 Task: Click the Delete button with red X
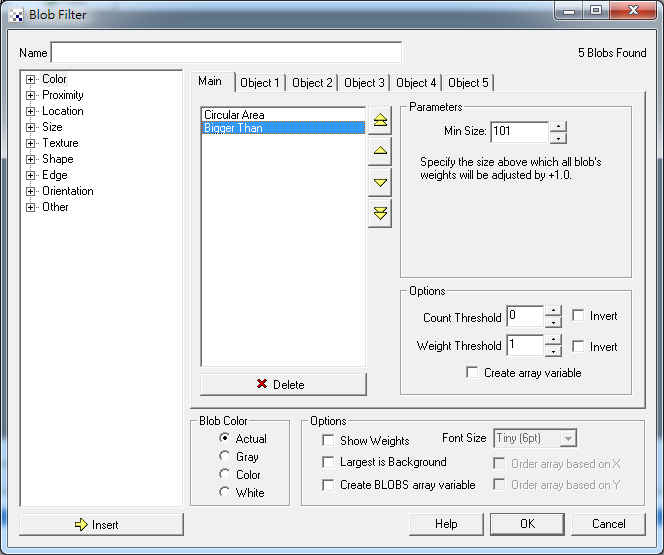(x=283, y=384)
